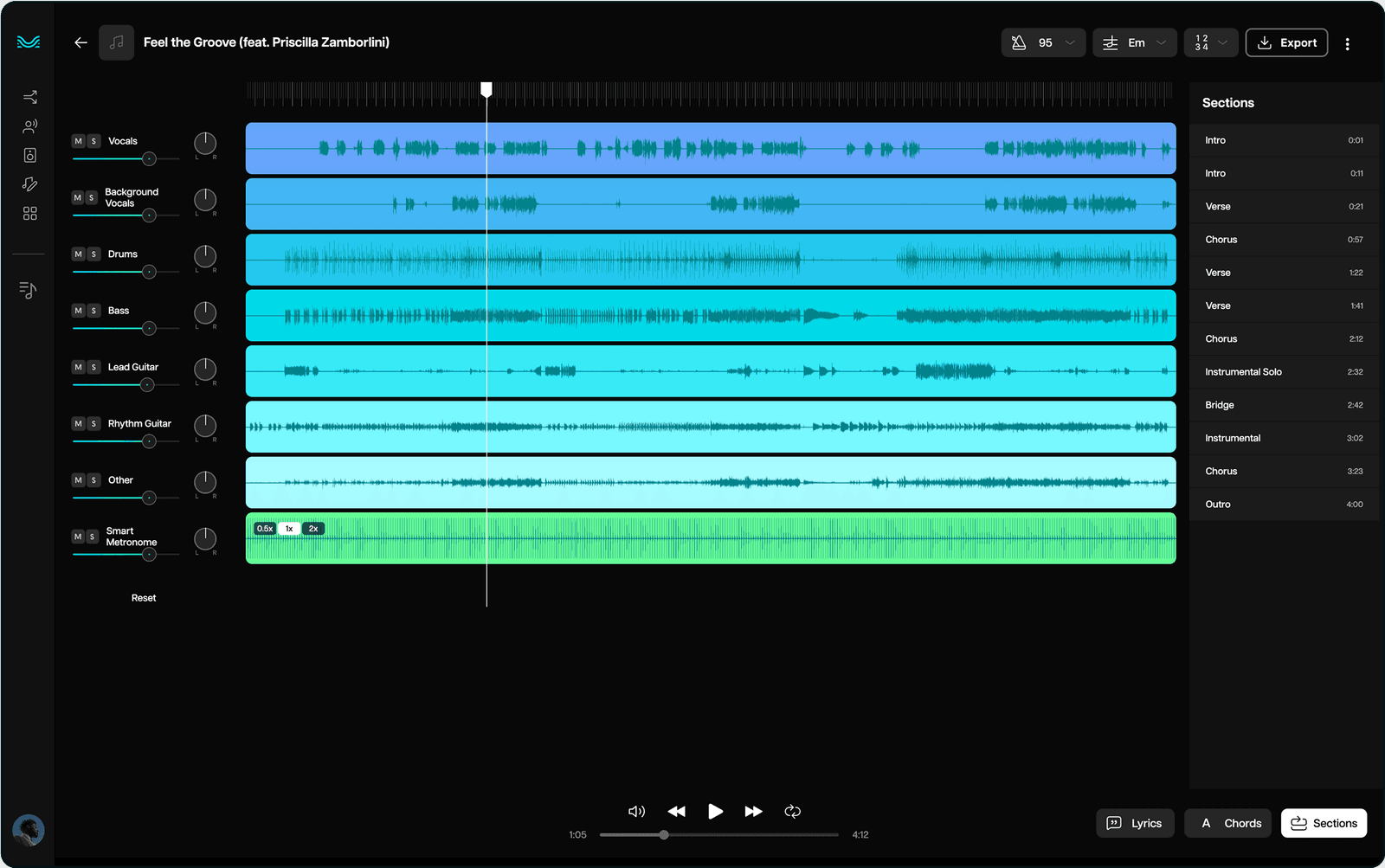The height and width of the screenshot is (868, 1385).
Task: Open the 95 BPM tempo dropdown
Action: click(x=1043, y=42)
